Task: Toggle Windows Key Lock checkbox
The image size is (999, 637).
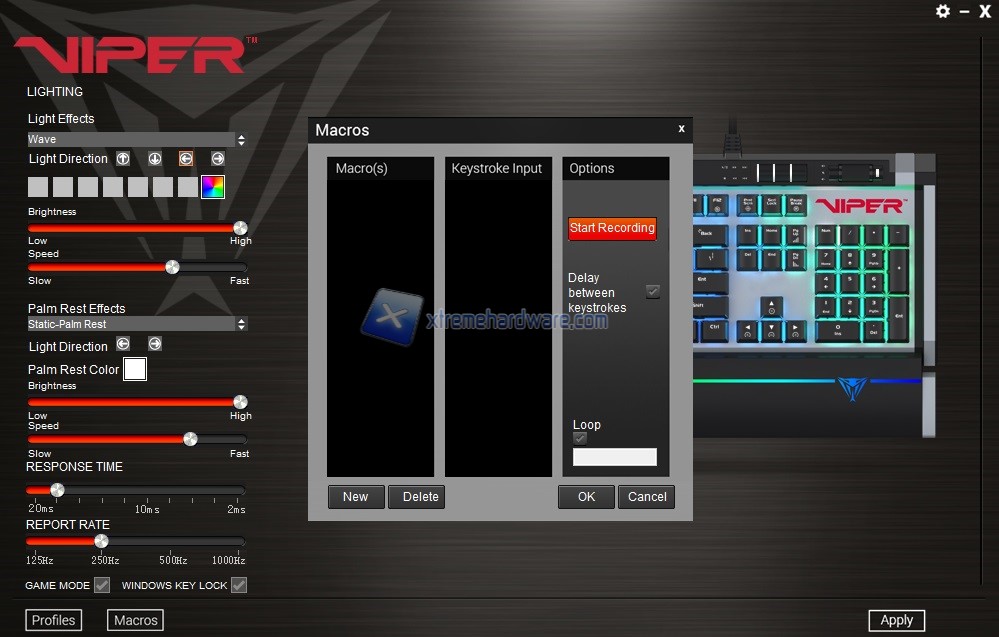Action: pos(239,585)
